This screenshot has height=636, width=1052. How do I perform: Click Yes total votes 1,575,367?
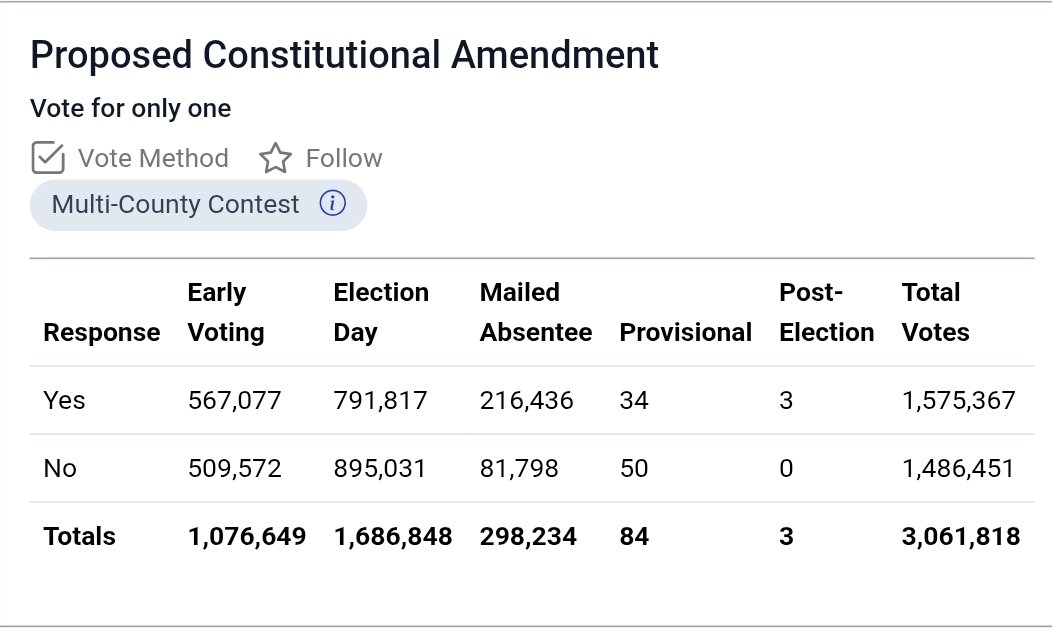tap(959, 401)
